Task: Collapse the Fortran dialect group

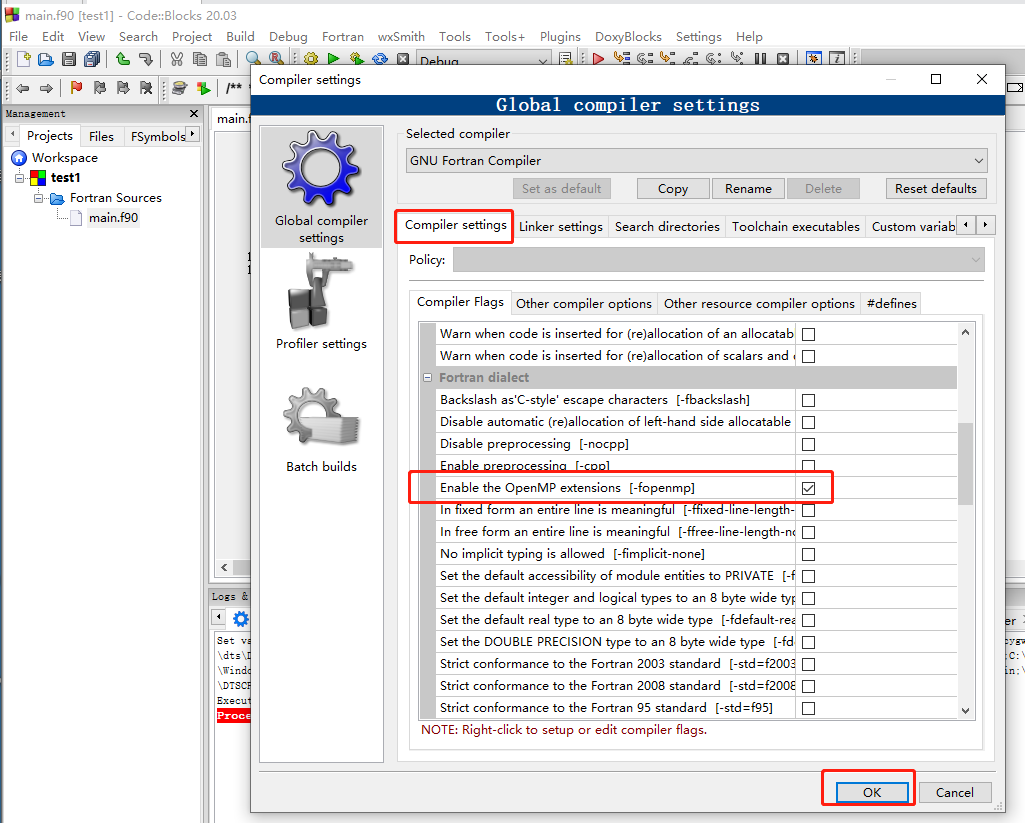Action: pos(430,377)
